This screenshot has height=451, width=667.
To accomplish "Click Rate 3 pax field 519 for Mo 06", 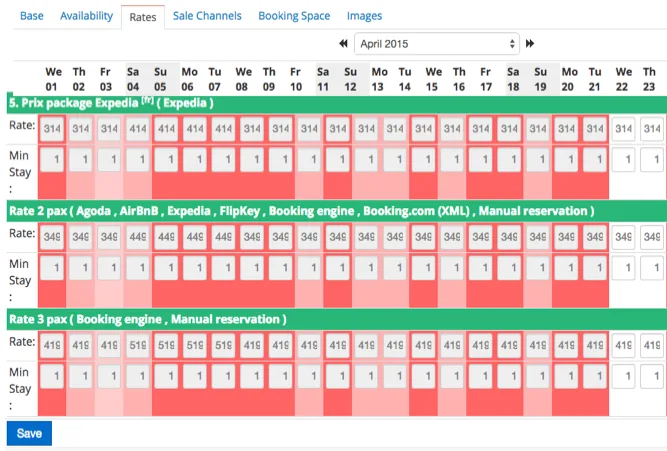I will click(195, 345).
